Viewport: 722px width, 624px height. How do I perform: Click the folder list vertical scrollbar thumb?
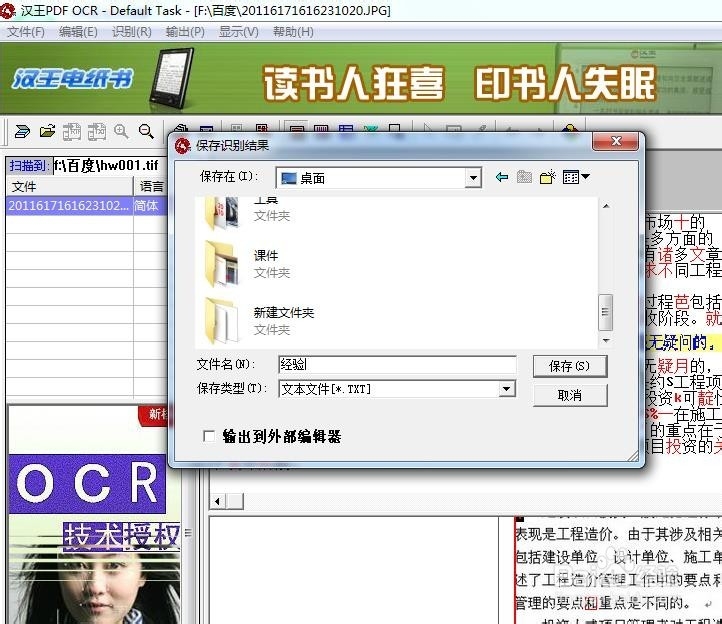coord(606,312)
